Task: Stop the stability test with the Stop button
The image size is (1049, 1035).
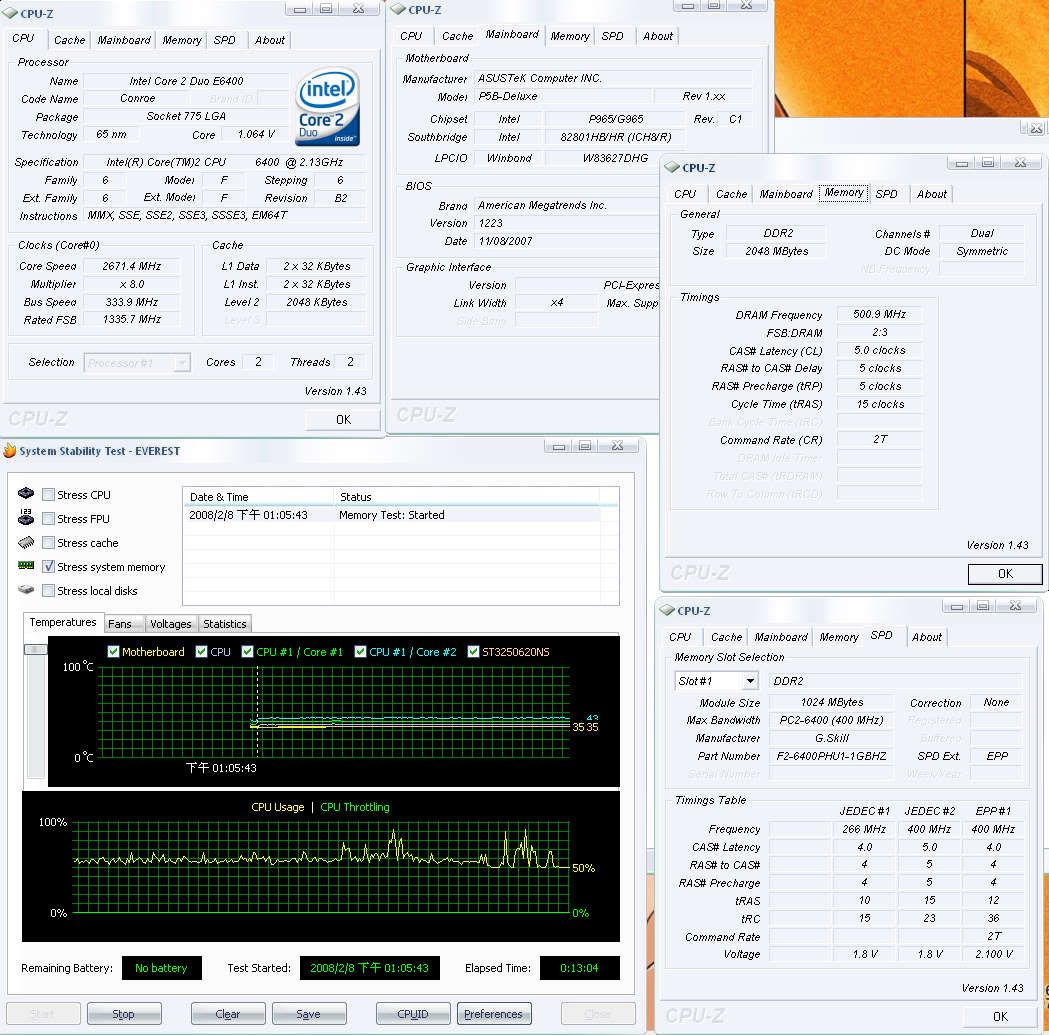Action: (x=124, y=1014)
